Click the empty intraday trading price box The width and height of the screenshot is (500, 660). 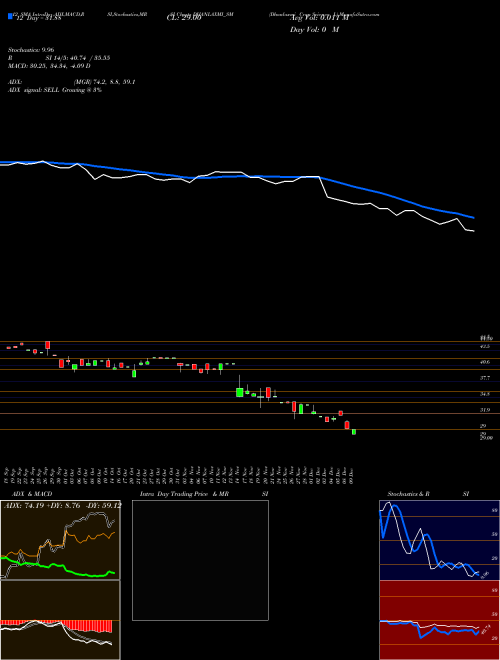(200, 560)
